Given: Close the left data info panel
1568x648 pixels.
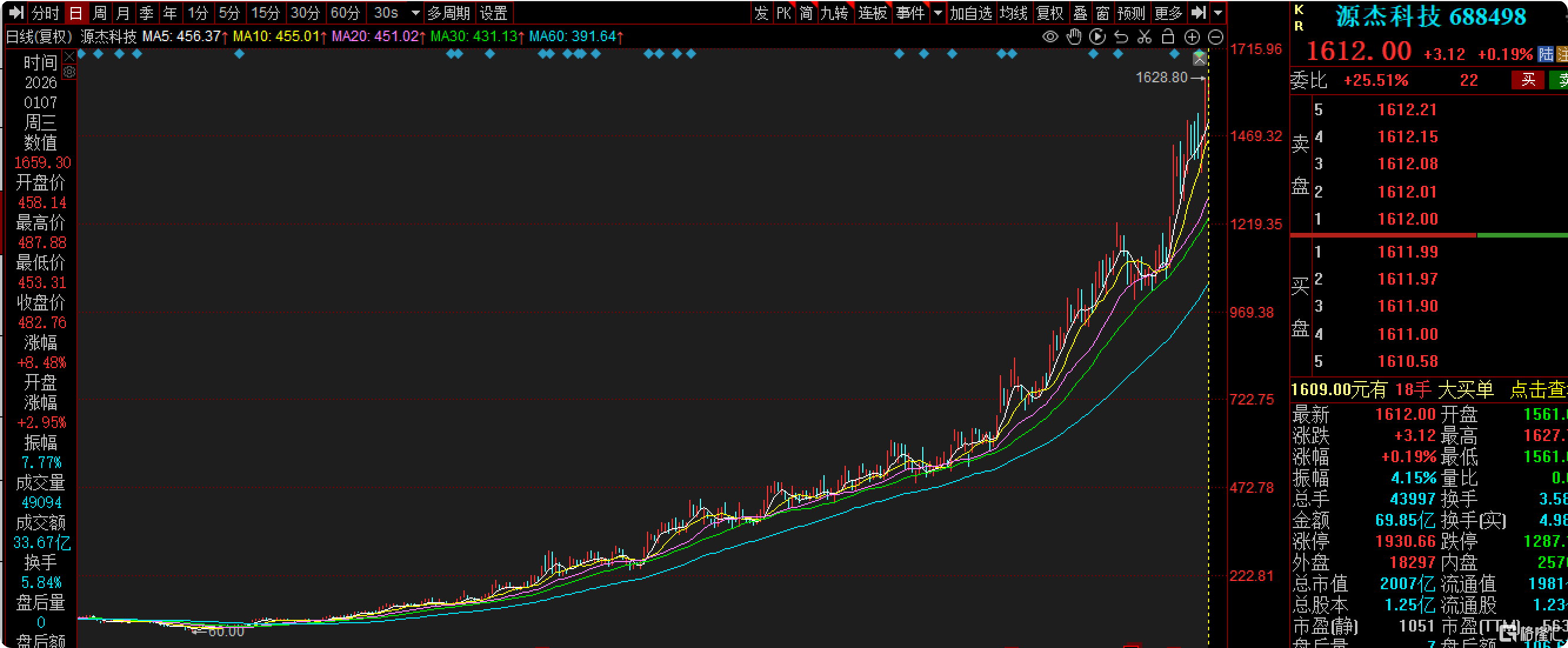Looking at the screenshot, I should tap(69, 56).
